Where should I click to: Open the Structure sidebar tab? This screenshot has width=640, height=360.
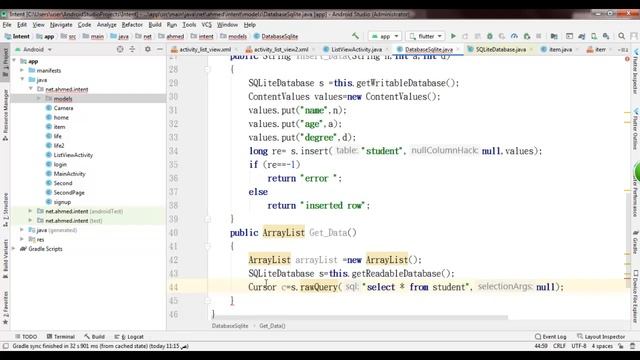pos(5,209)
